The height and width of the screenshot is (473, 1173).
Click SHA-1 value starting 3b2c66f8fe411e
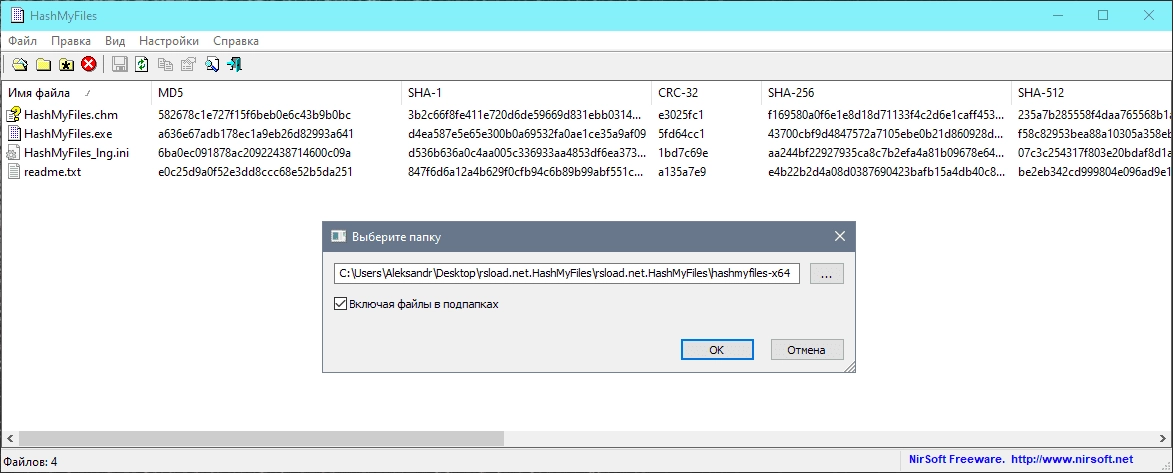524,115
